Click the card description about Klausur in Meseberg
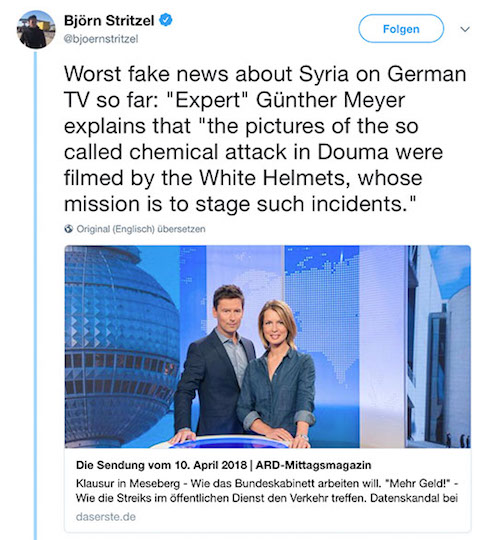 (267, 491)
